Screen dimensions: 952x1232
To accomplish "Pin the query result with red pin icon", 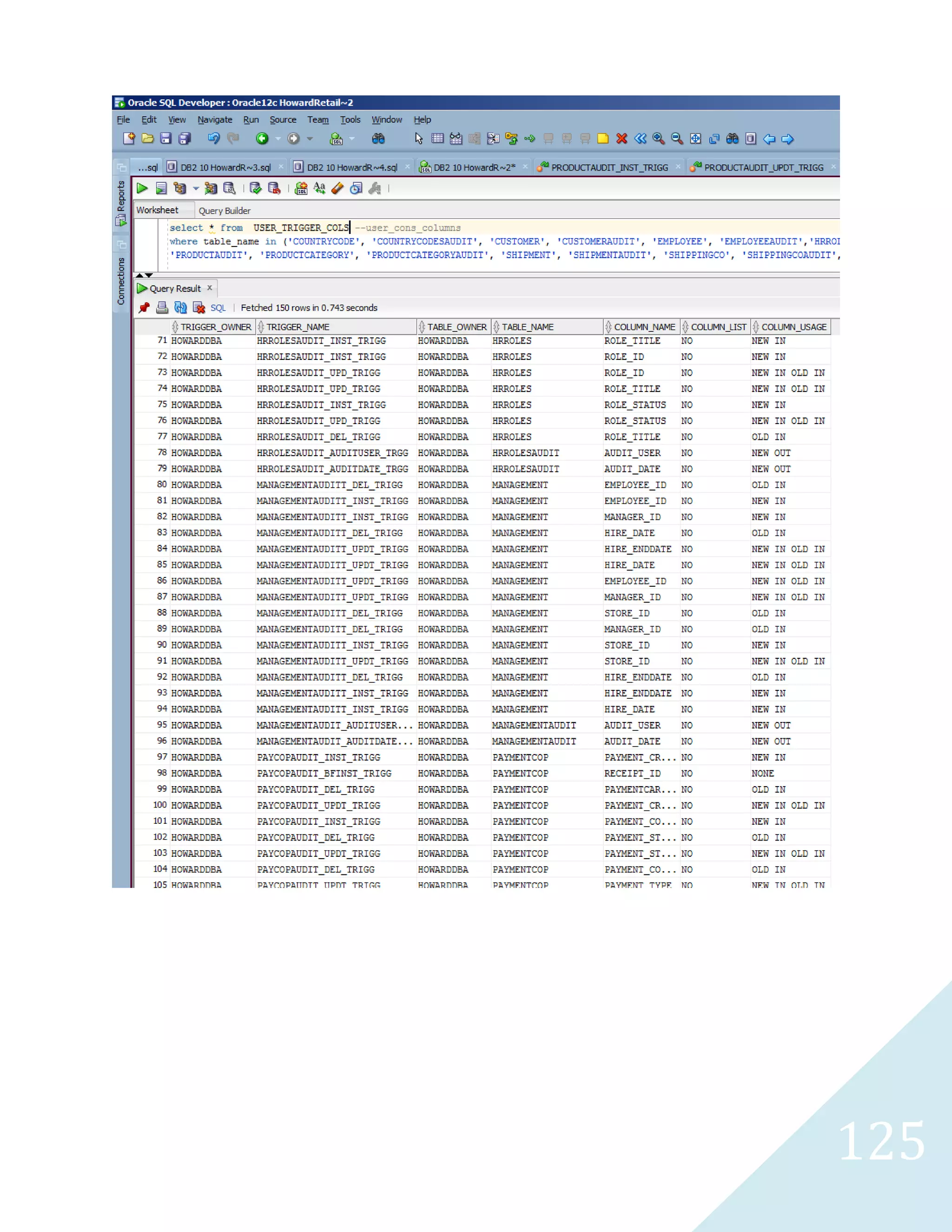I will click(x=145, y=307).
